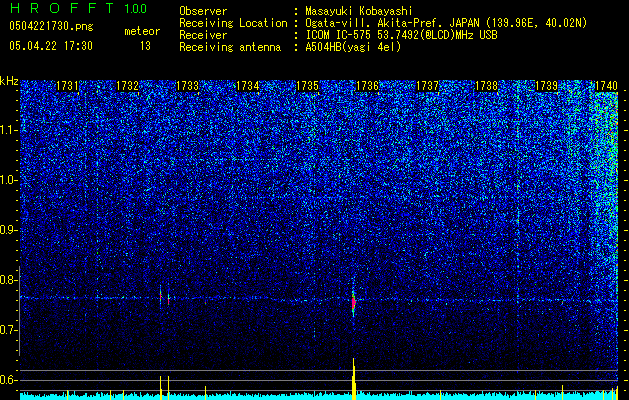Click the 0.9 kHz frequency label
Viewport: 629px width, 400px height.
9,230
